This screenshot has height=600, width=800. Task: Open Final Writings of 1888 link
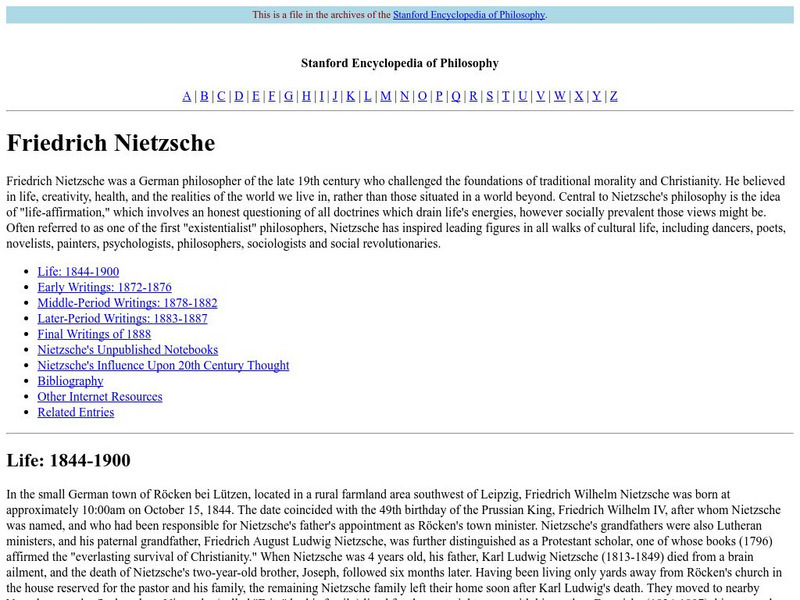(94, 334)
